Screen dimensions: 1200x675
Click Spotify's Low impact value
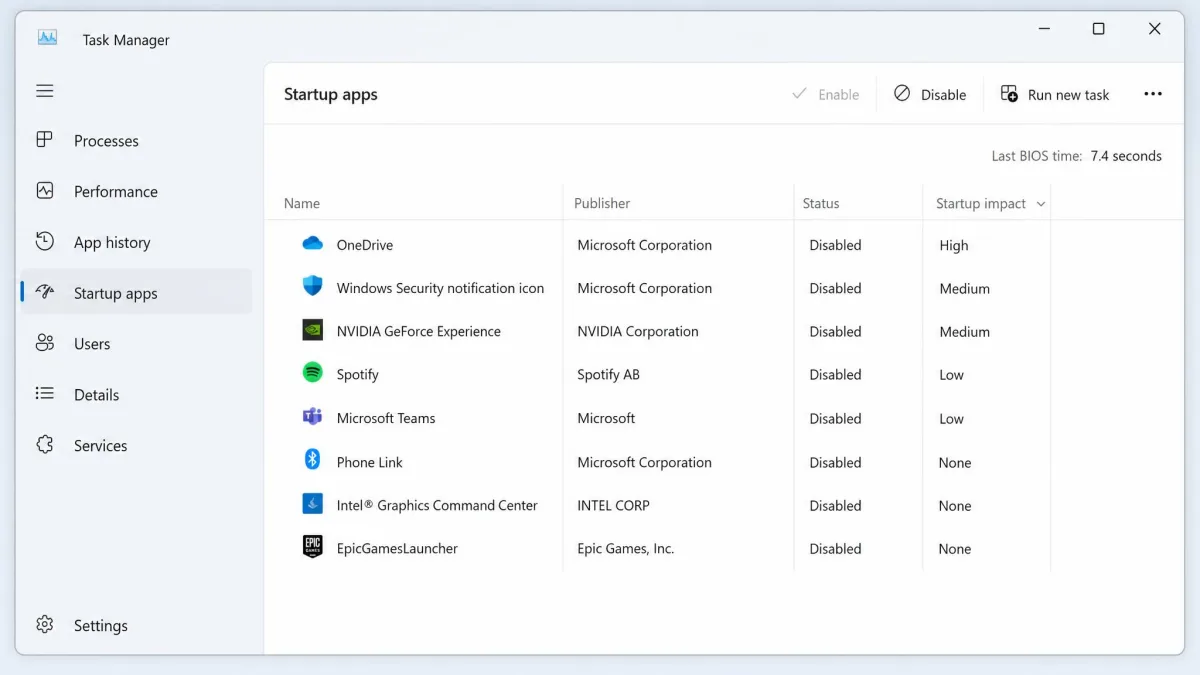[x=951, y=375]
